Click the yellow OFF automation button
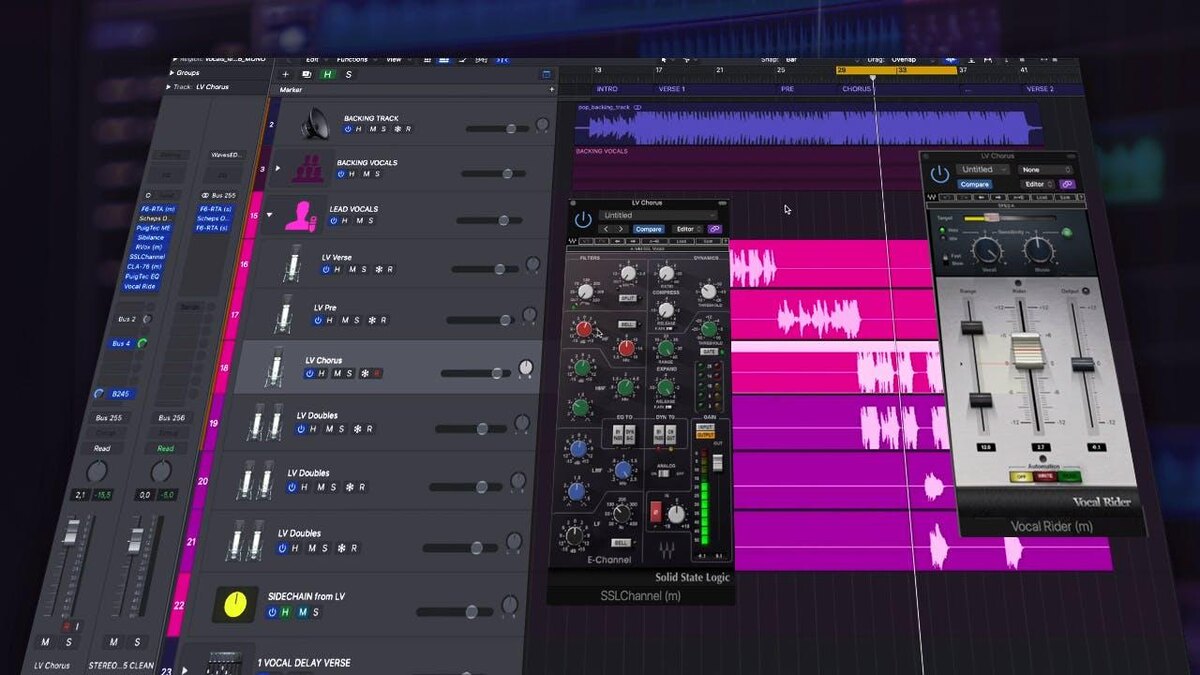 pyautogui.click(x=1022, y=477)
